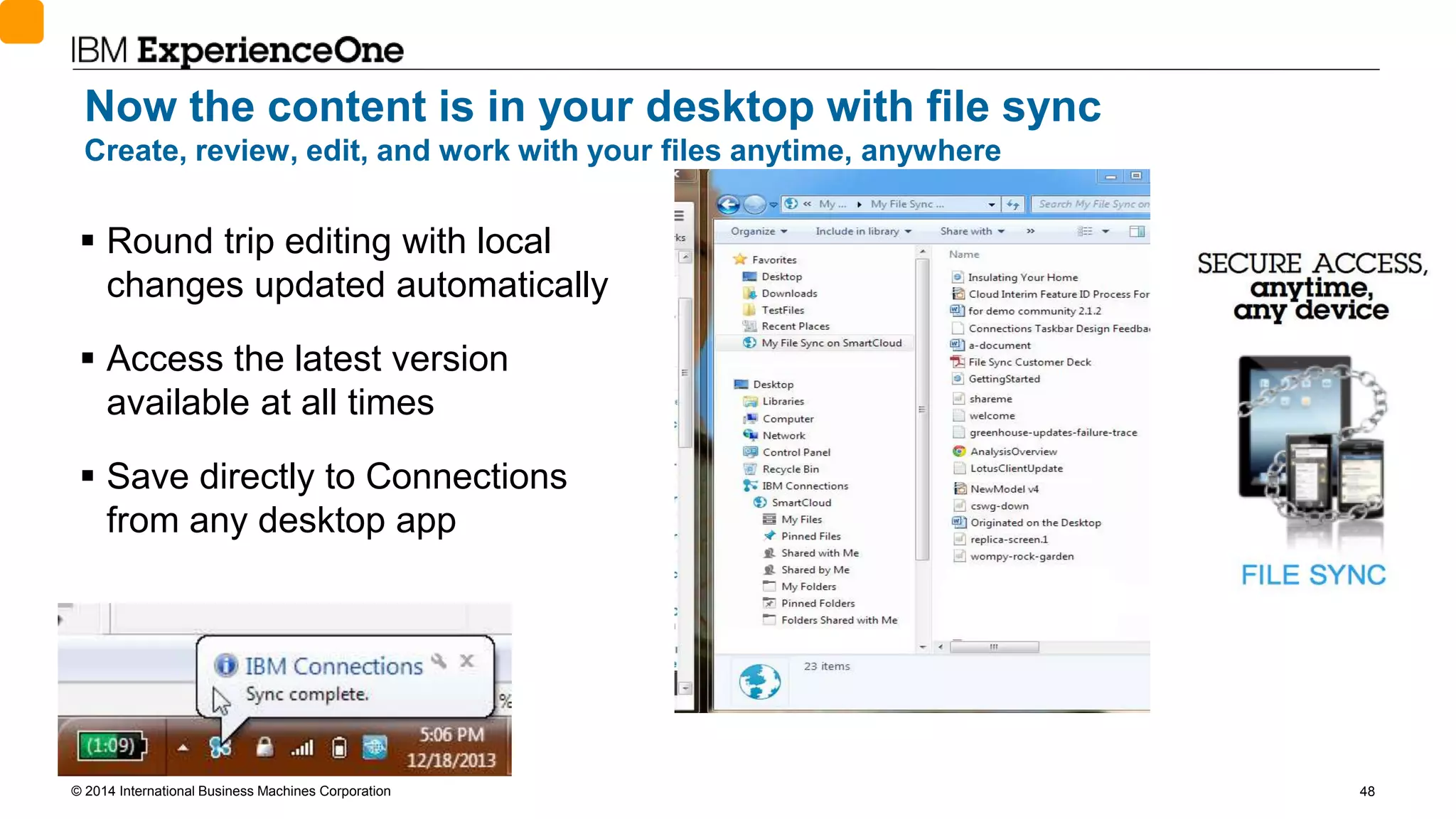Select the a-document file
The width and height of the screenshot is (1456, 819).
[x=991, y=346]
